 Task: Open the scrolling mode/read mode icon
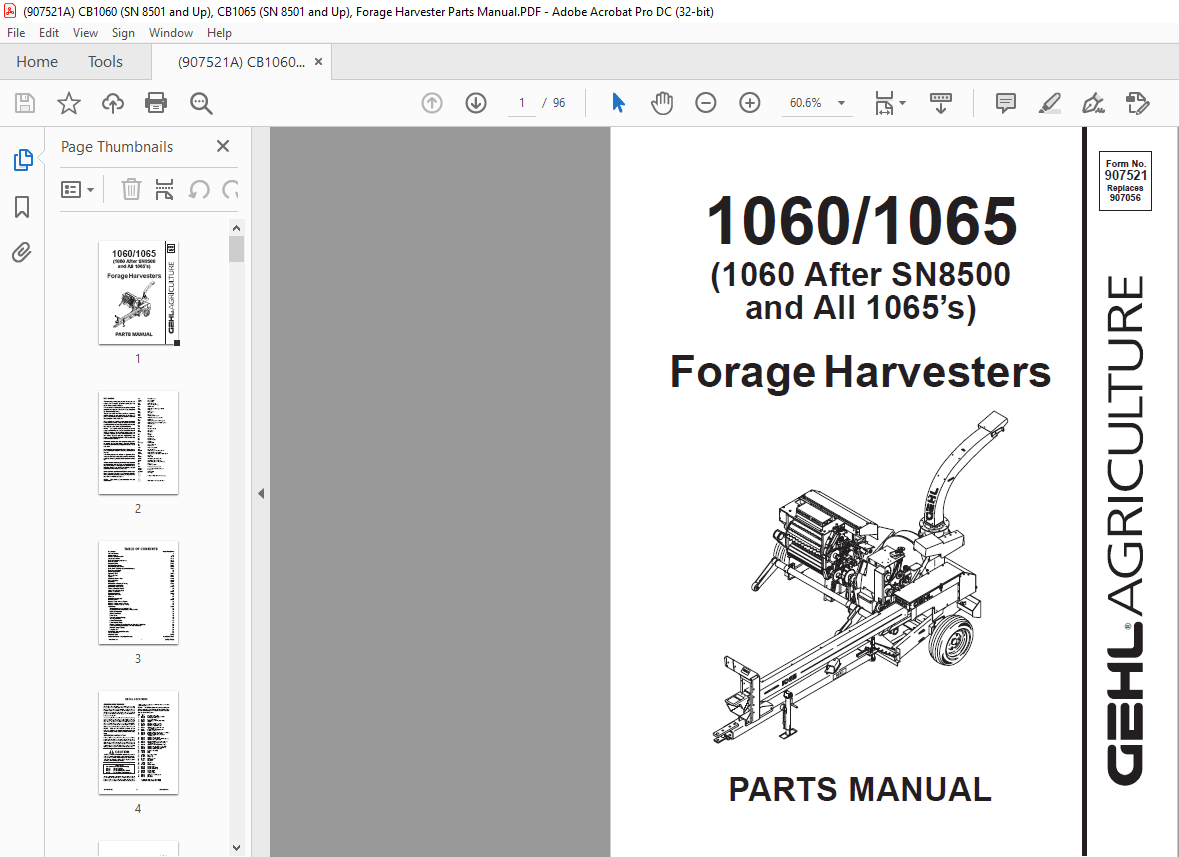point(941,103)
